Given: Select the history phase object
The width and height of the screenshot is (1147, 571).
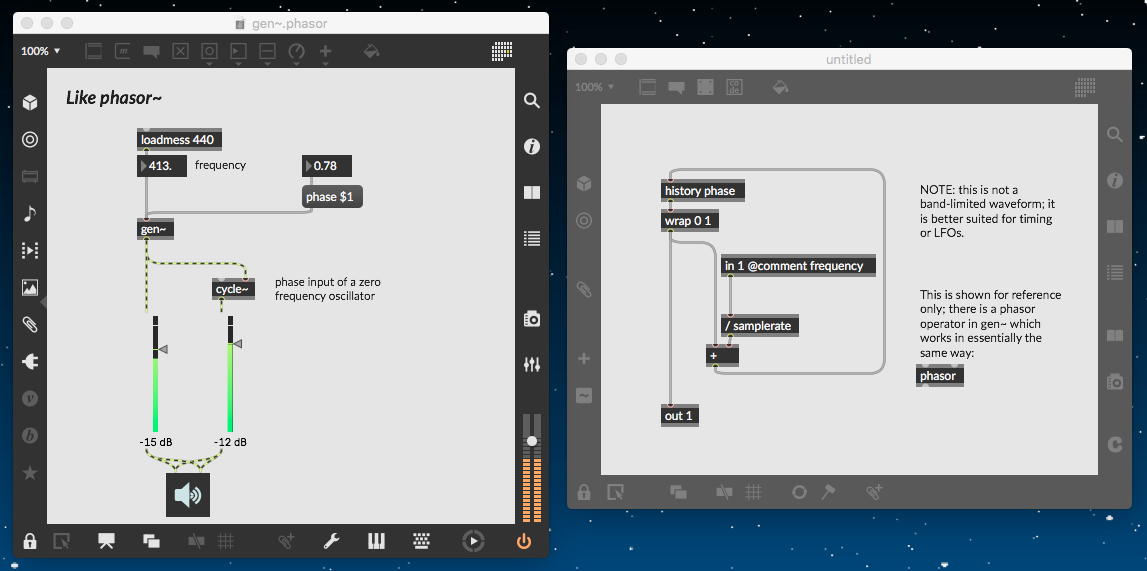Looking at the screenshot, I should [x=703, y=191].
